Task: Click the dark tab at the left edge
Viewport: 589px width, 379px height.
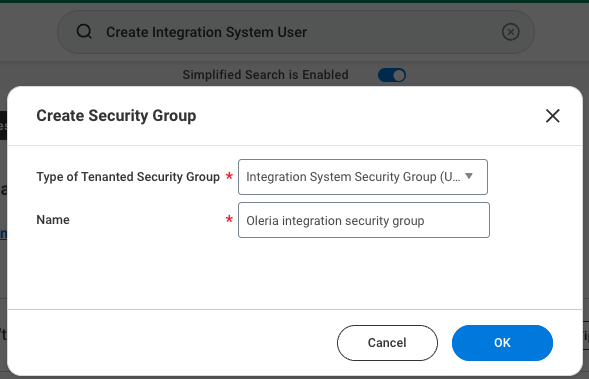Action: [x=3, y=125]
